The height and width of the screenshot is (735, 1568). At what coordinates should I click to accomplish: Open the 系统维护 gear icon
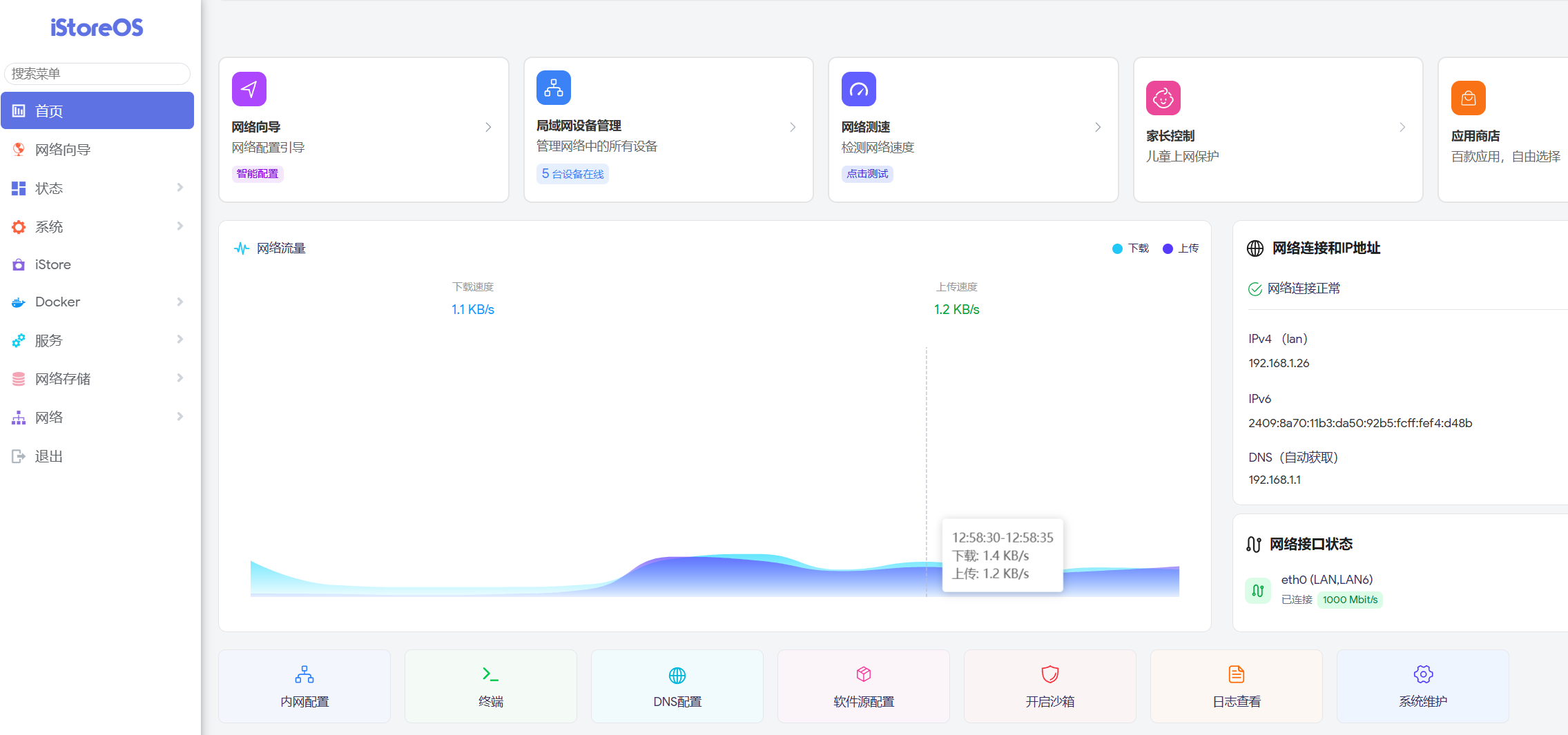coord(1422,674)
